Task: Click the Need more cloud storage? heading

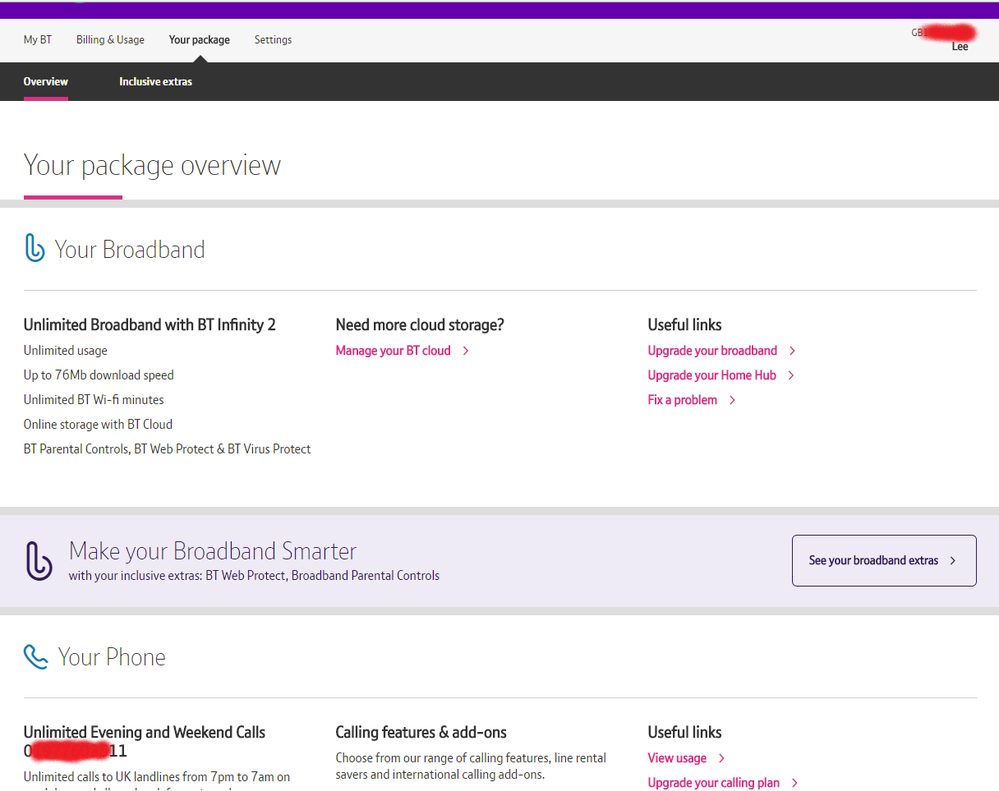Action: pos(420,325)
